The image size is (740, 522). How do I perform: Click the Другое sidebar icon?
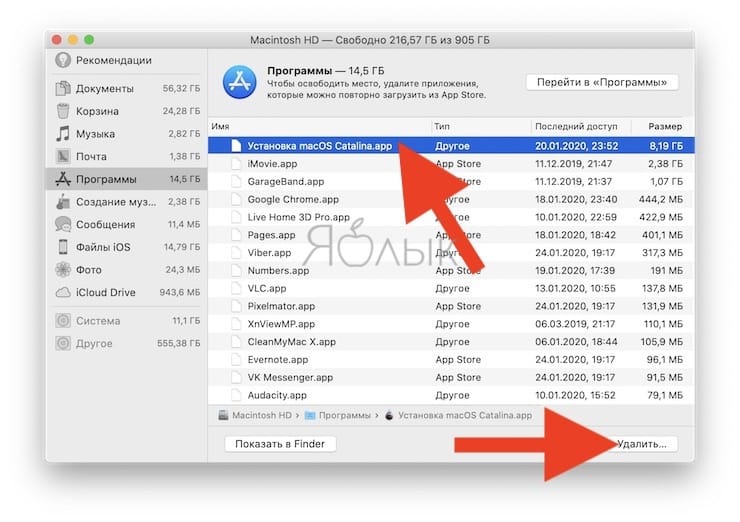(x=63, y=343)
